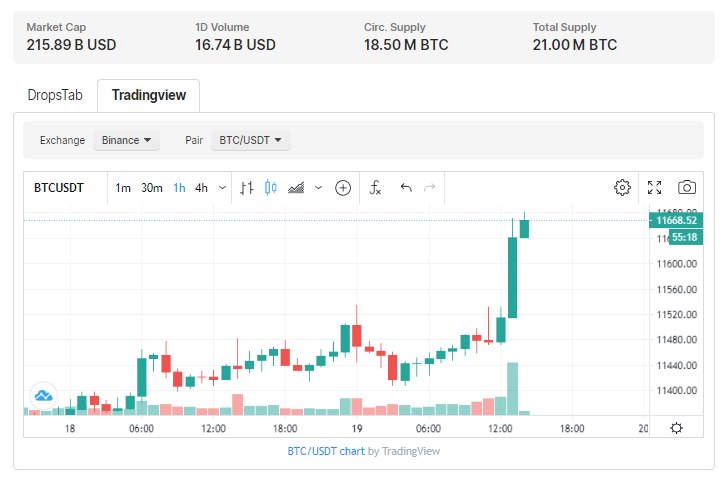Click the compare or add symbol icon
The image size is (724, 480).
[x=343, y=187]
